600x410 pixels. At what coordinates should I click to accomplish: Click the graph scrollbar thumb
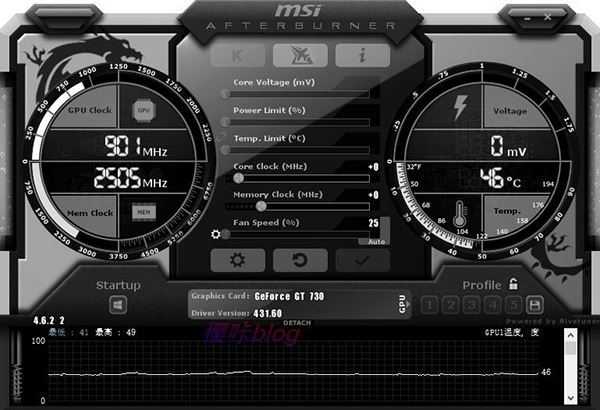(571, 348)
